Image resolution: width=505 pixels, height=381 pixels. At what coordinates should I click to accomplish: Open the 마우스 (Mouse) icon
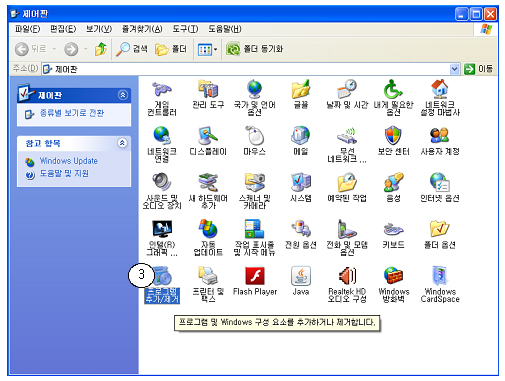[254, 136]
